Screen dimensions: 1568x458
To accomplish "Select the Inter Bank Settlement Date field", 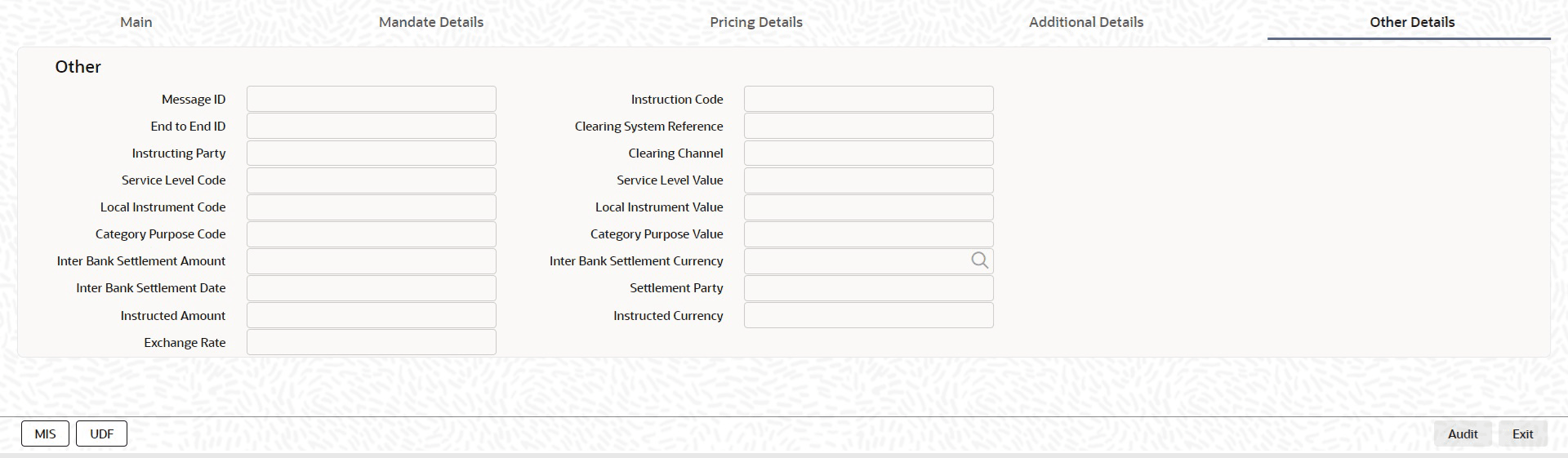I will (x=371, y=288).
